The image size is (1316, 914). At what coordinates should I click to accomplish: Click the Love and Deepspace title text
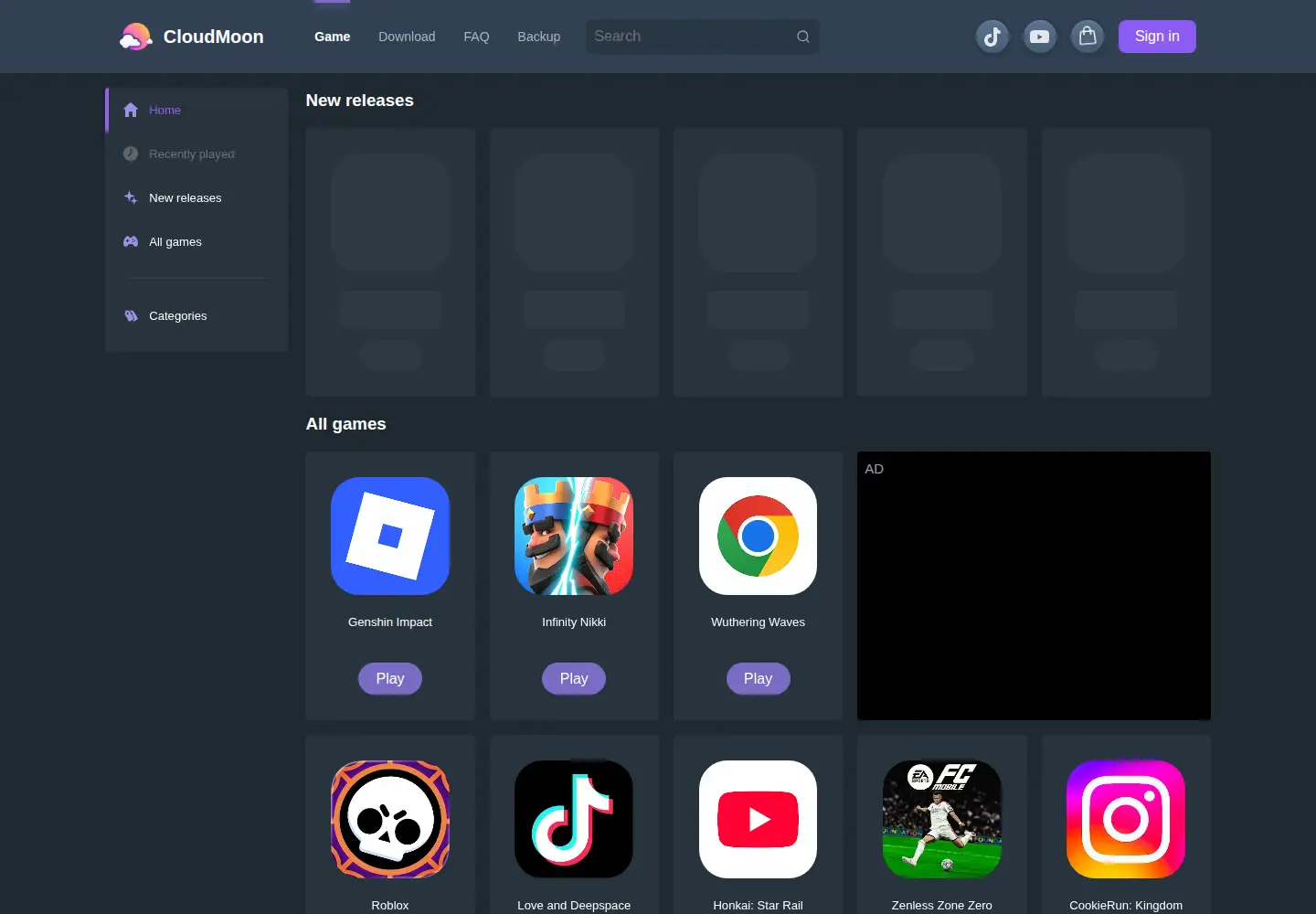574,906
